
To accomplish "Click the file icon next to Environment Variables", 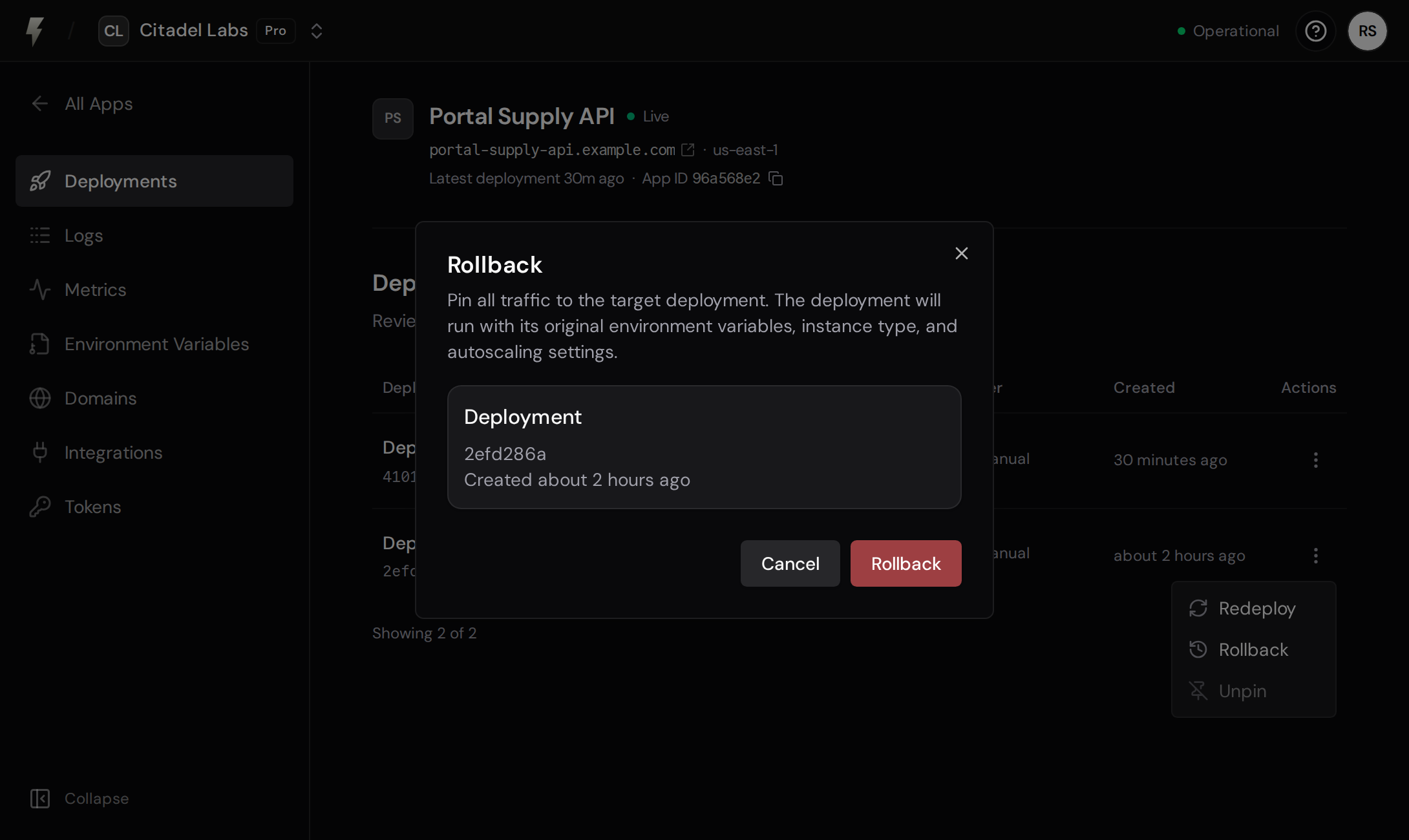I will tap(40, 344).
